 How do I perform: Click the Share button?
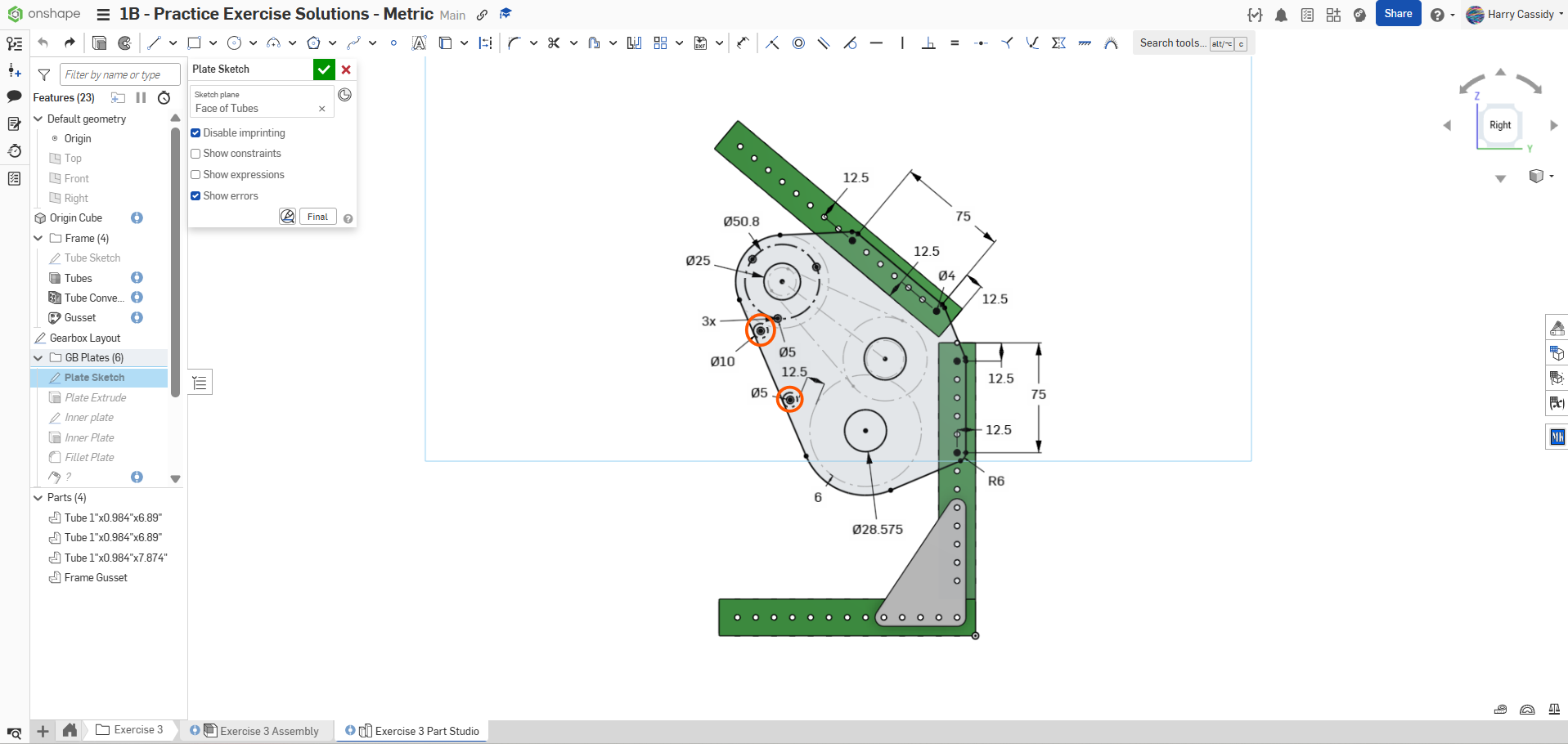(1398, 14)
